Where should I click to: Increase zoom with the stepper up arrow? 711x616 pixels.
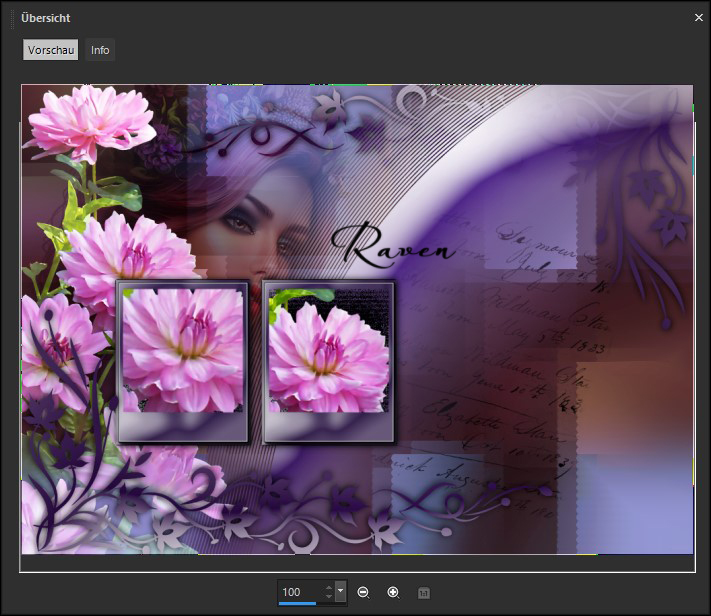tap(329, 587)
